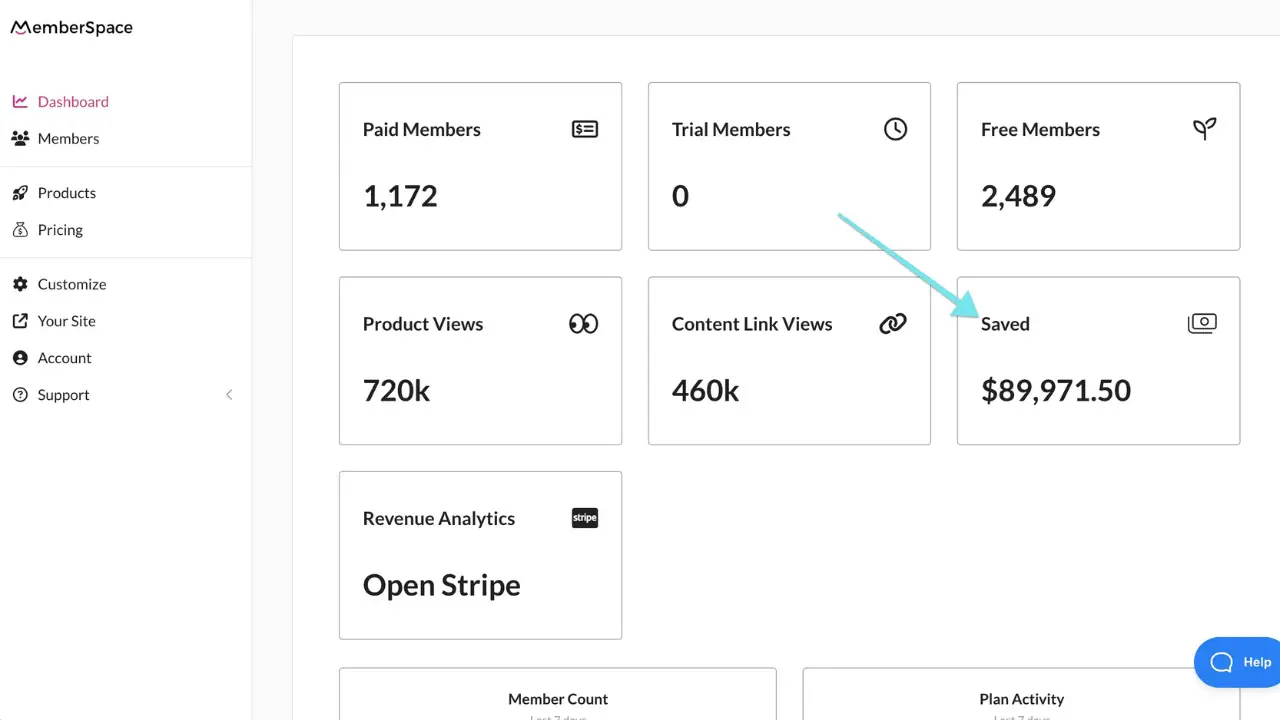The height and width of the screenshot is (720, 1280).
Task: Go to Account settings
Action: pyautogui.click(x=52, y=358)
